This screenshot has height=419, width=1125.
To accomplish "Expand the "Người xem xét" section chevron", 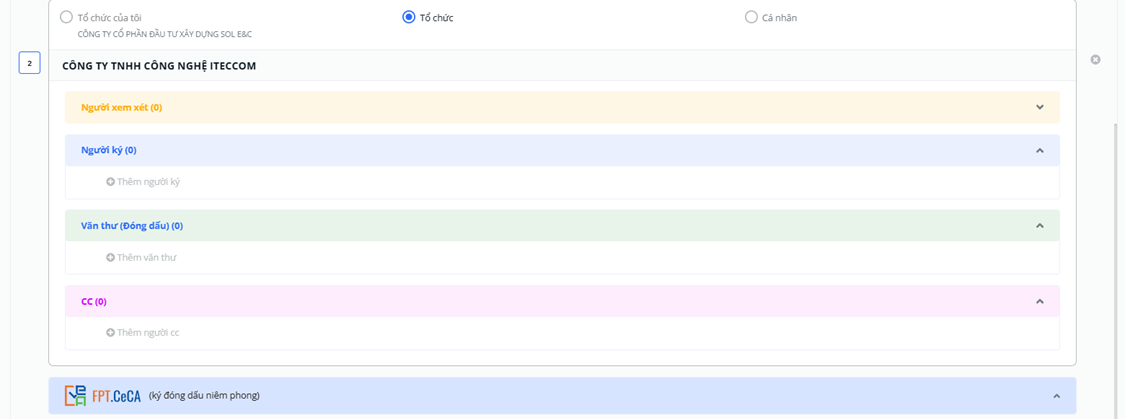I will (1039, 107).
